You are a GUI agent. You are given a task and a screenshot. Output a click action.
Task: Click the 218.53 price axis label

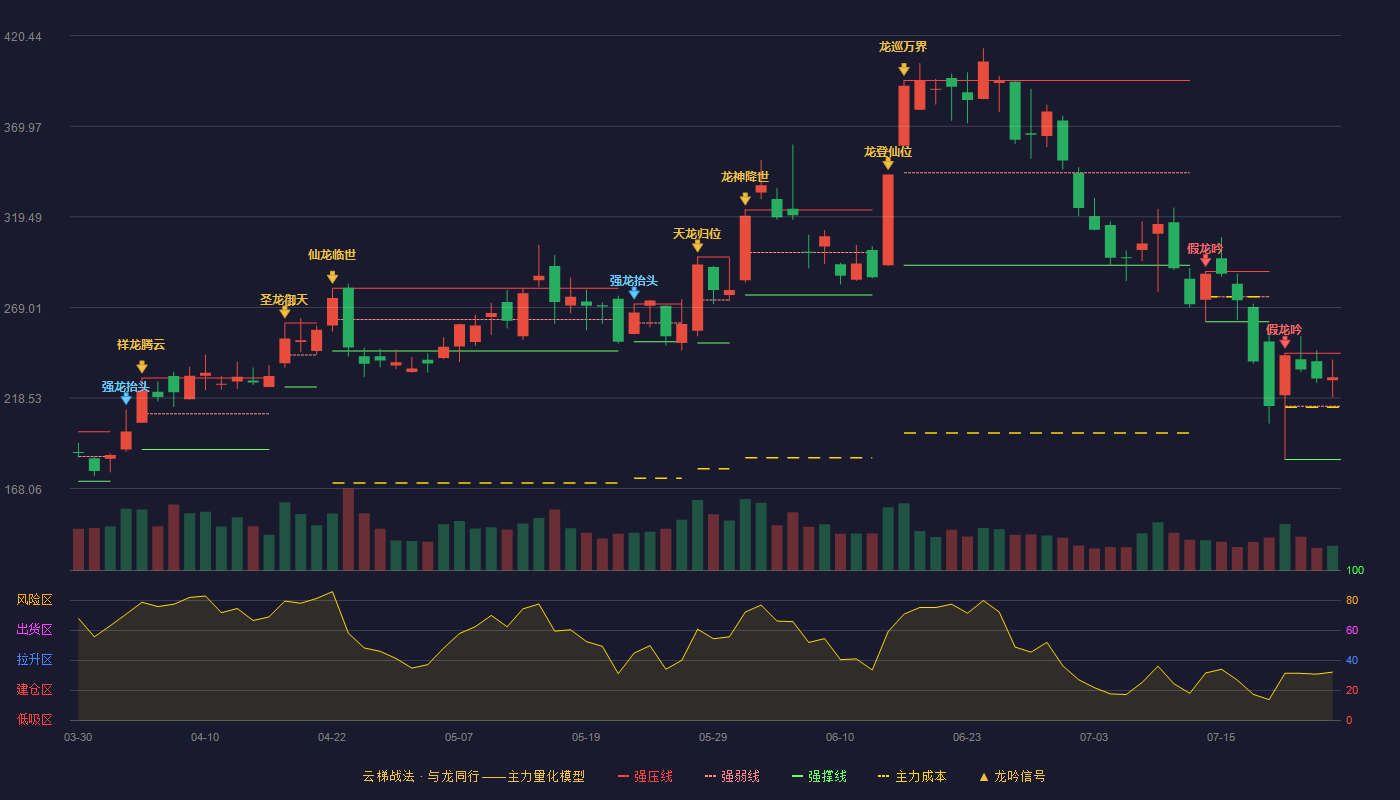pos(23,399)
